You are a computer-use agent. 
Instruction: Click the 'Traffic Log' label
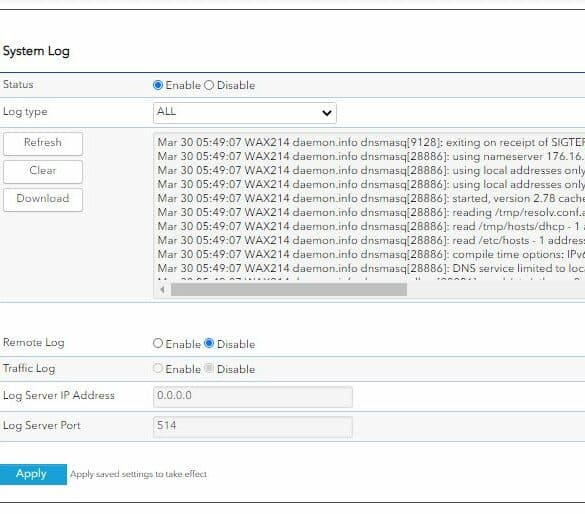tap(29, 369)
